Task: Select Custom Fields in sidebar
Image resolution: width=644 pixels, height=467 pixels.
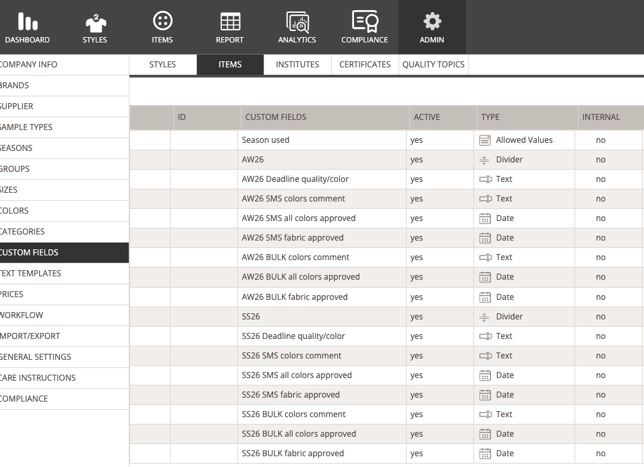Action: point(64,253)
